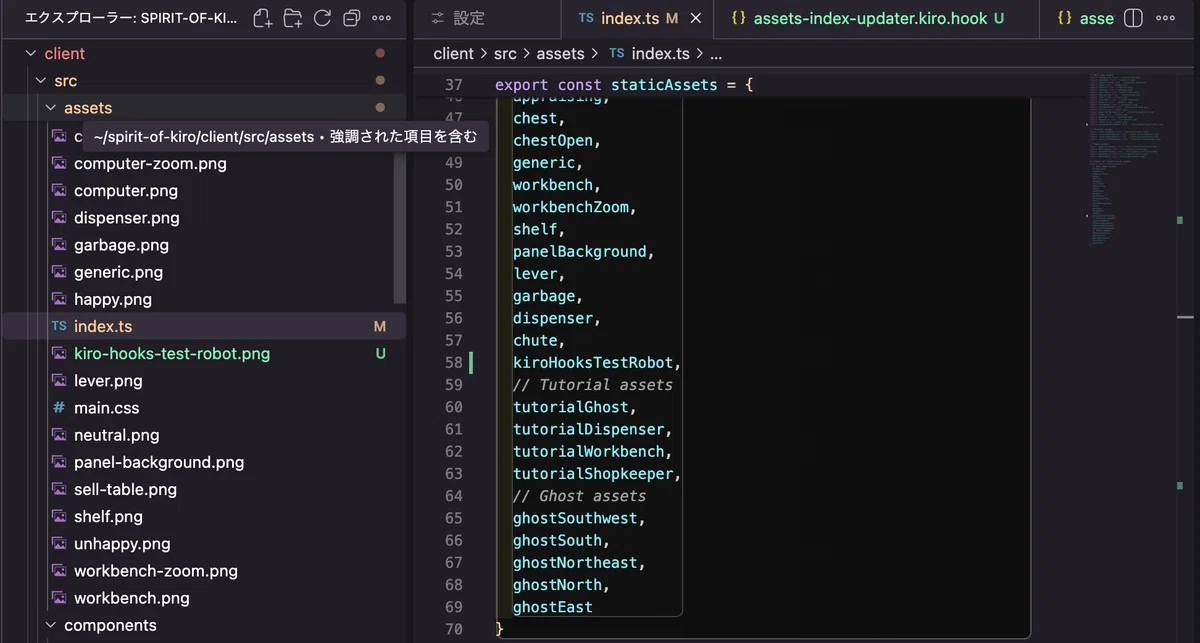
Task: Open computer-zoom.png file
Action: point(150,163)
